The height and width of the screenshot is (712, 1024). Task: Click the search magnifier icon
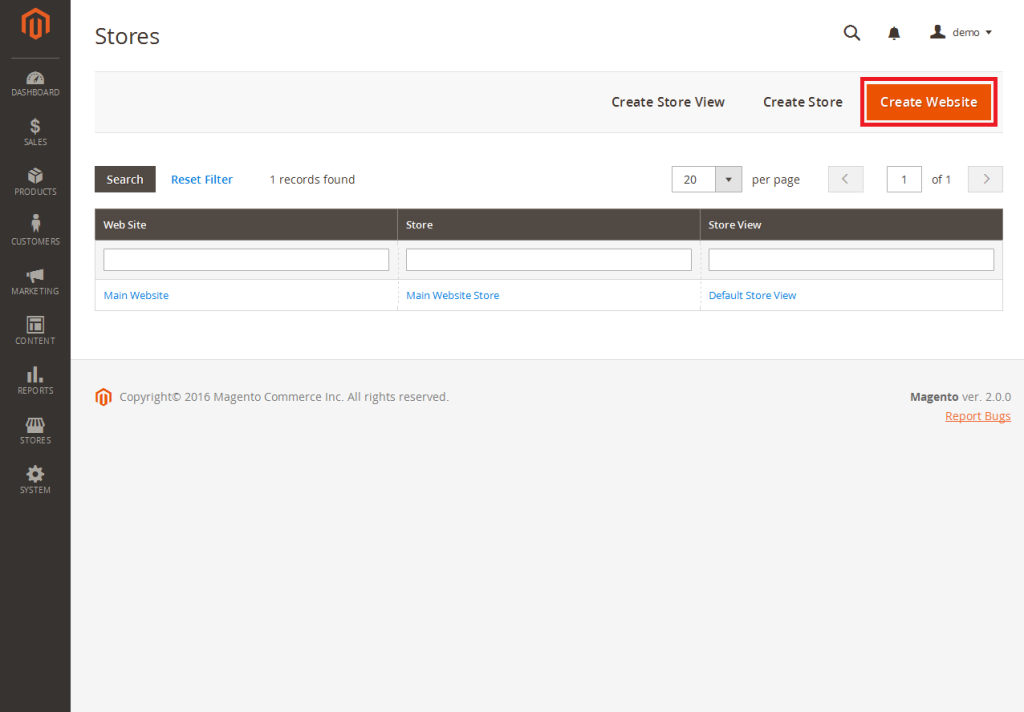[852, 33]
